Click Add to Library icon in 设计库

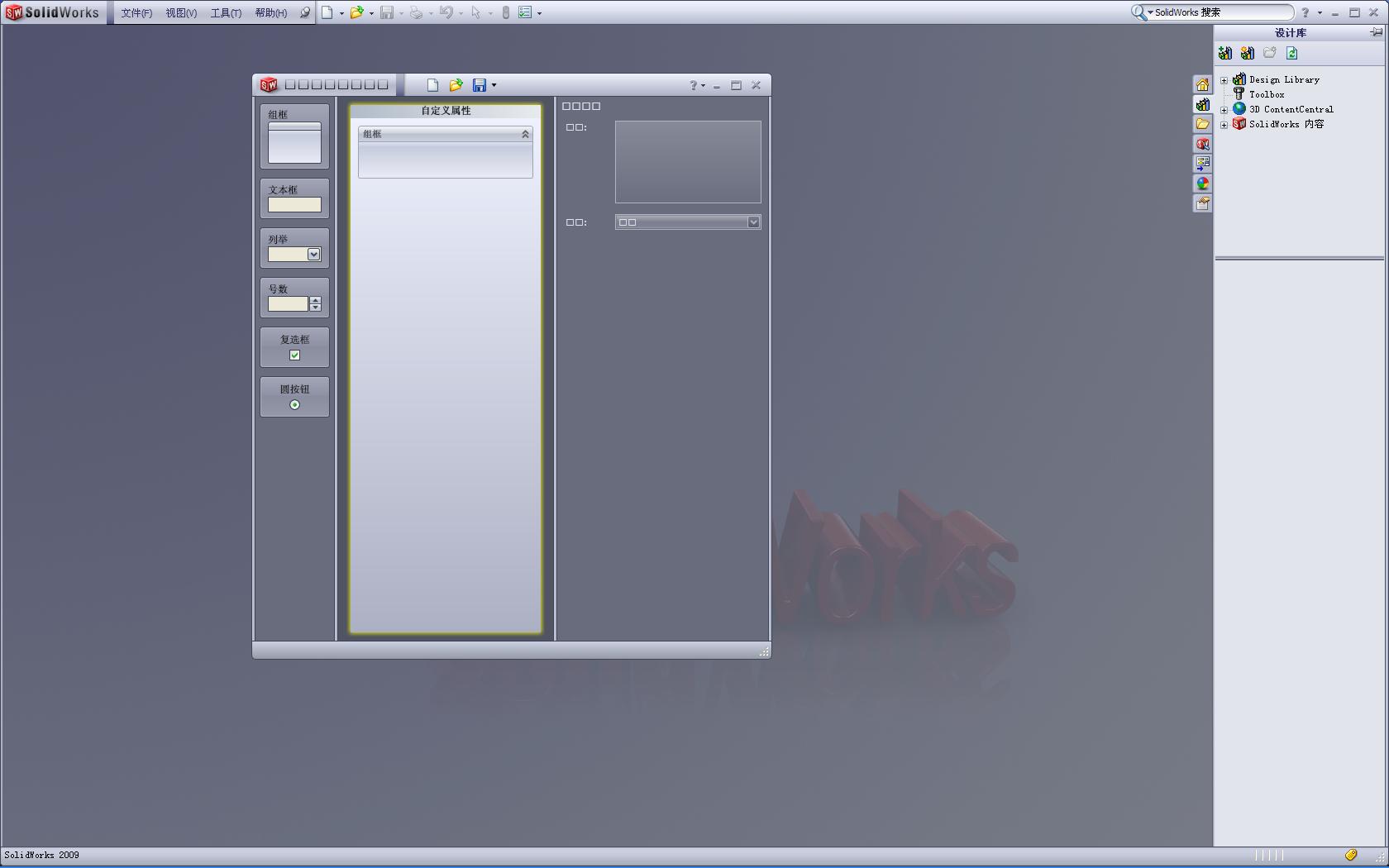coord(1225,53)
